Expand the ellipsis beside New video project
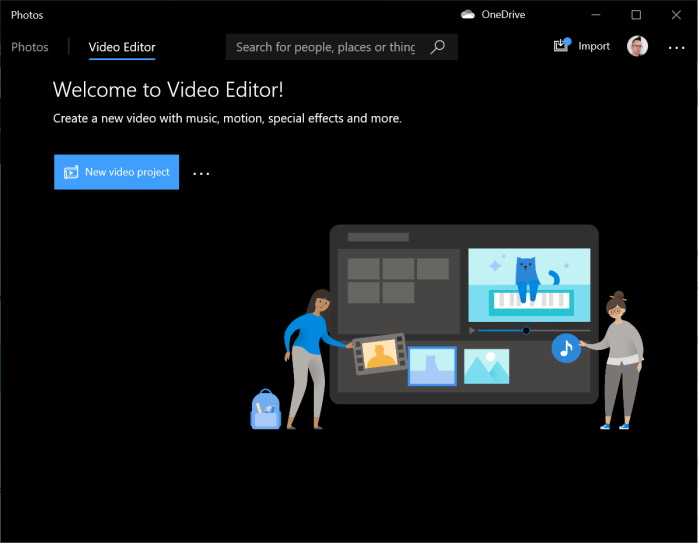Image resolution: width=700 pixels, height=543 pixels. coord(201,173)
